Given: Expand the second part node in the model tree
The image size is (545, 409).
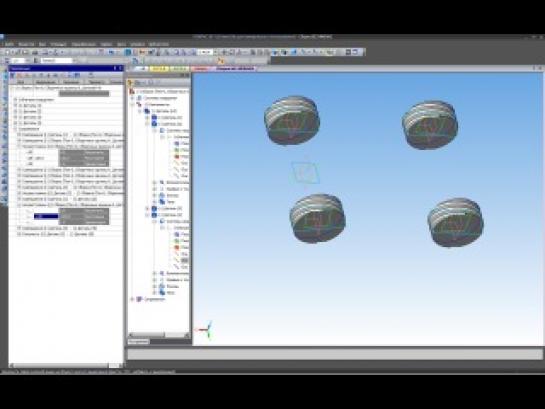Looking at the screenshot, I should [x=147, y=124].
